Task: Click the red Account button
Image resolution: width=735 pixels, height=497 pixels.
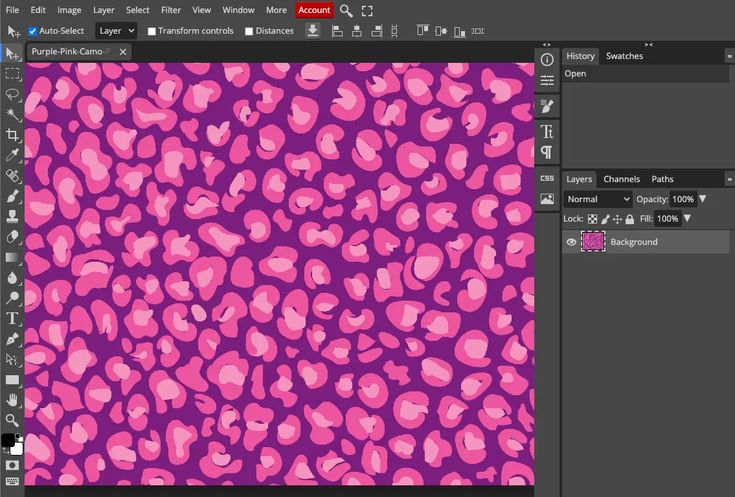Action: coord(314,10)
